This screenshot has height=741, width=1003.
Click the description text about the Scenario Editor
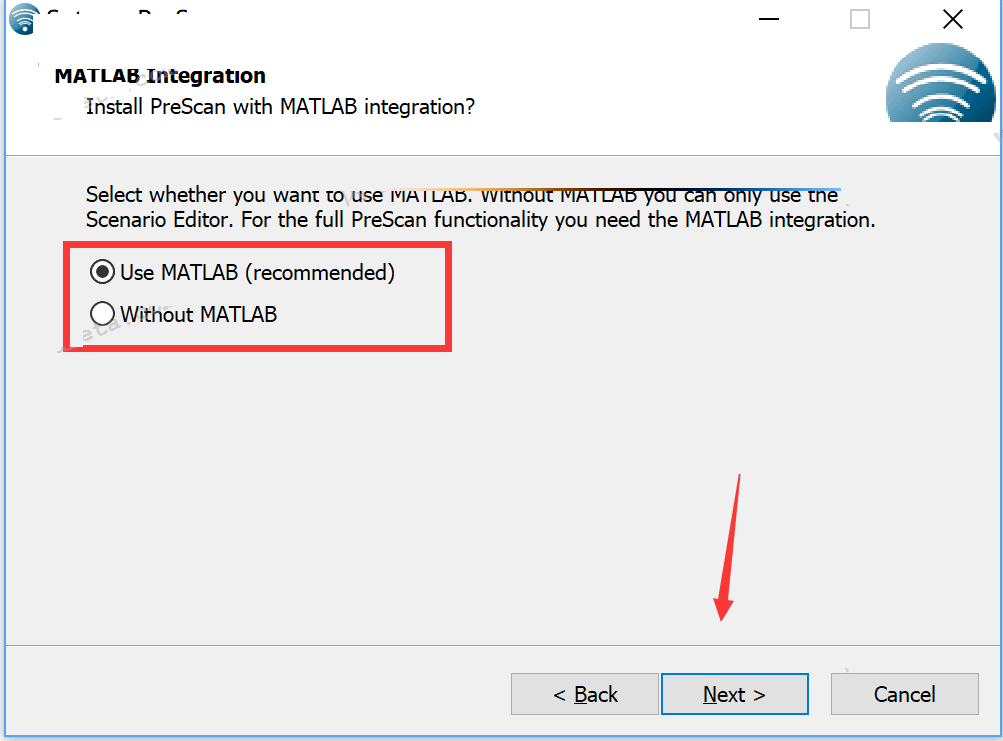click(480, 219)
